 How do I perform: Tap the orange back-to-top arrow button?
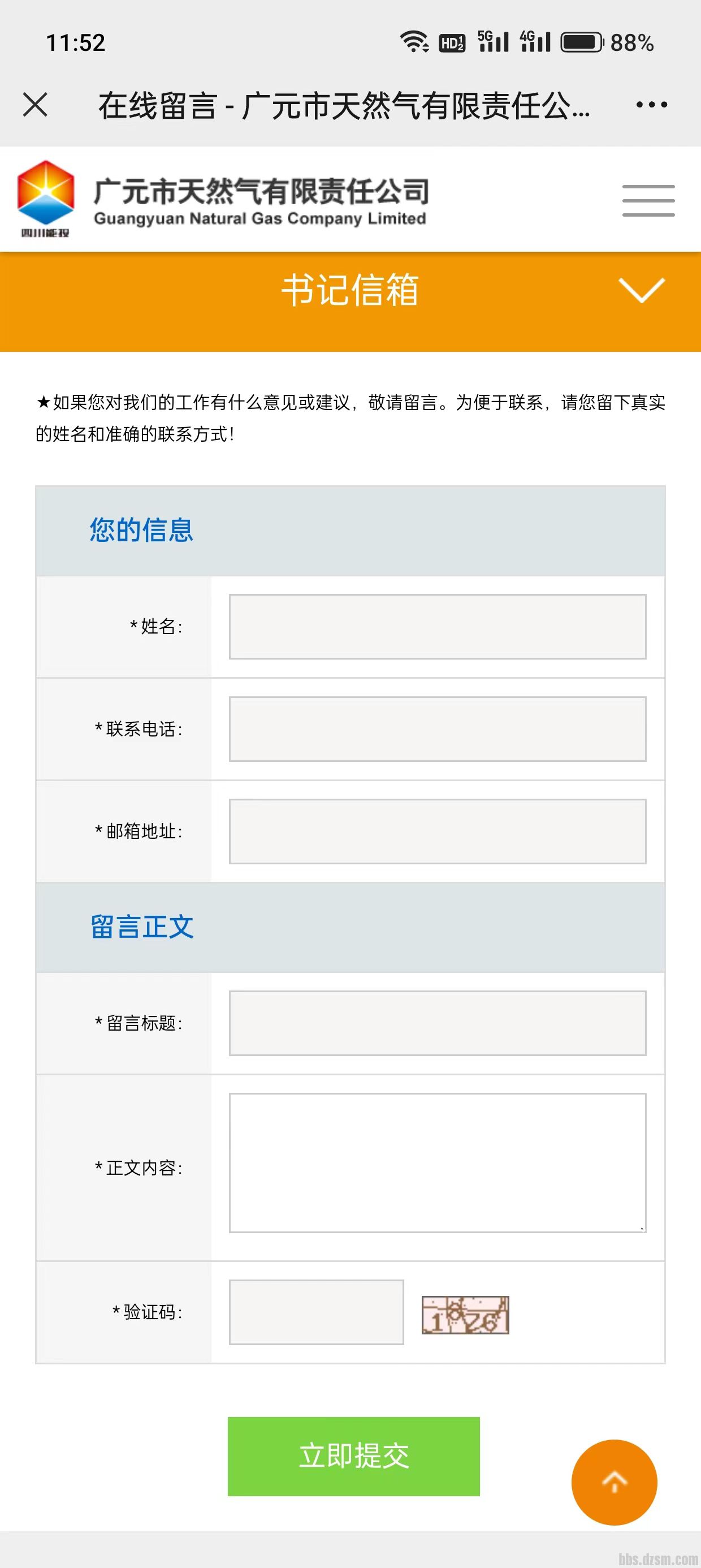(x=614, y=1481)
